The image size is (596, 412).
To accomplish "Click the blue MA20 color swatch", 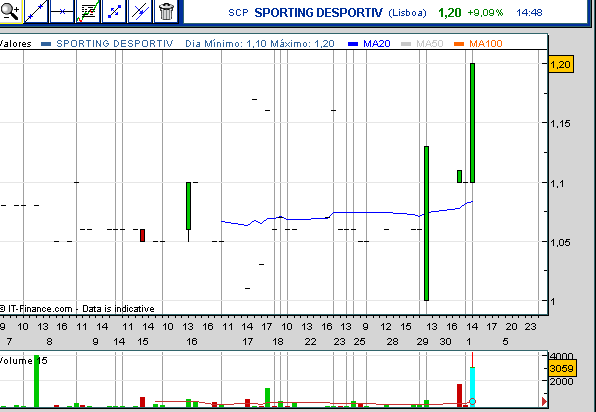I will 353,44.
